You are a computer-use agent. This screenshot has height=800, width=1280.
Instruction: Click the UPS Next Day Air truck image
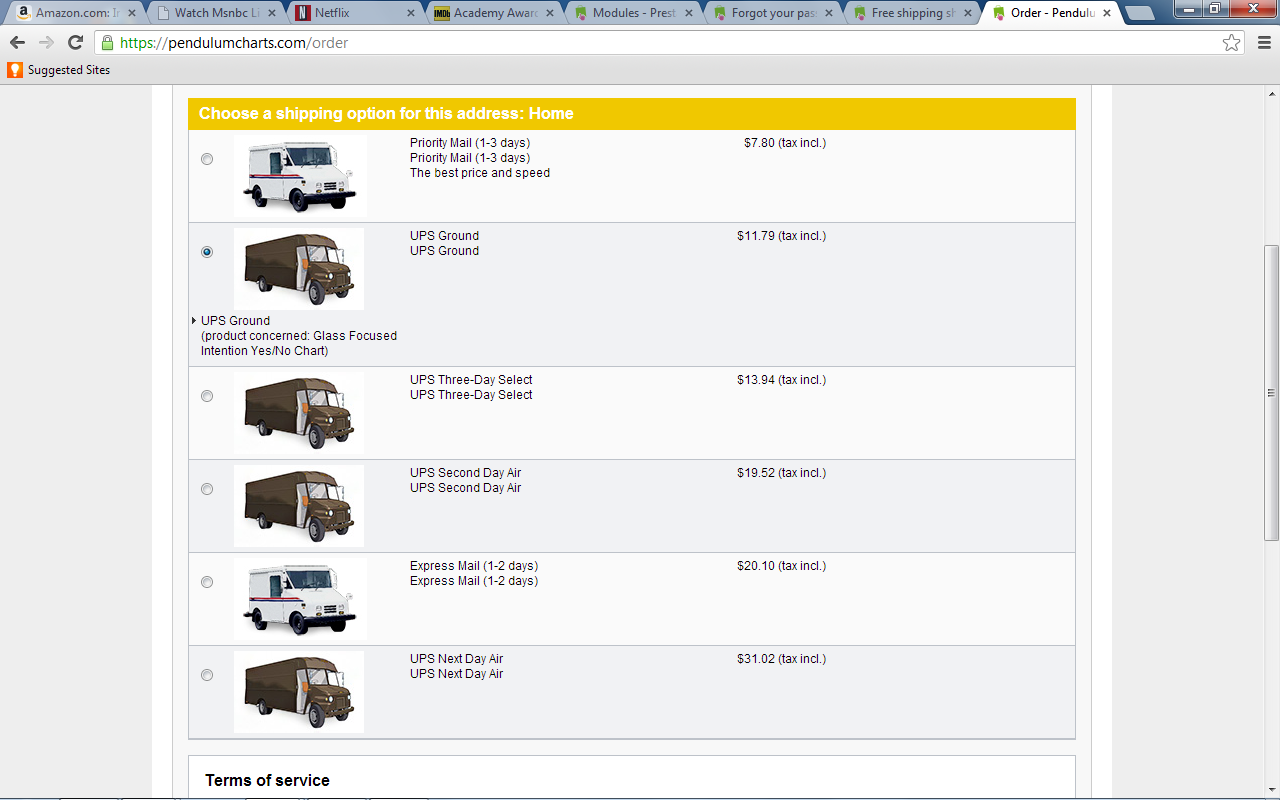click(299, 692)
